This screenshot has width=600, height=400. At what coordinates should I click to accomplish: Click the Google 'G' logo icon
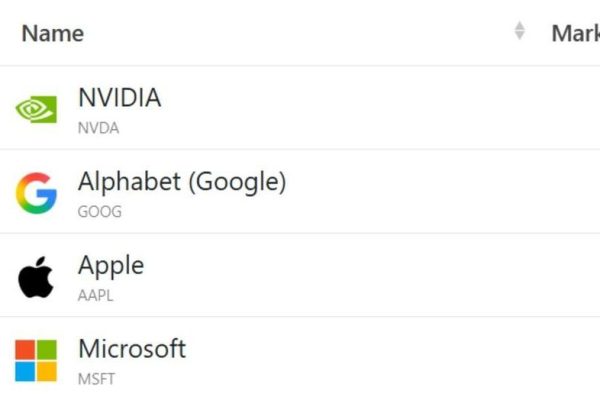pos(36,193)
